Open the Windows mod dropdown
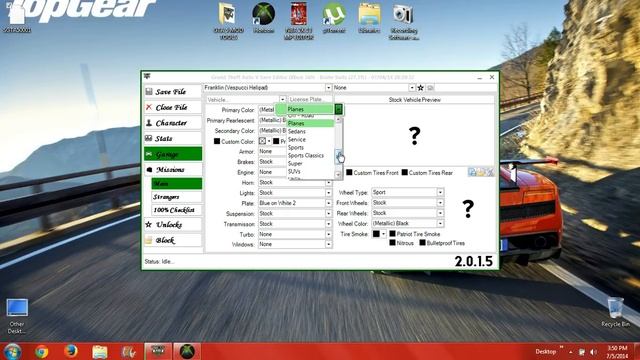 [328, 244]
